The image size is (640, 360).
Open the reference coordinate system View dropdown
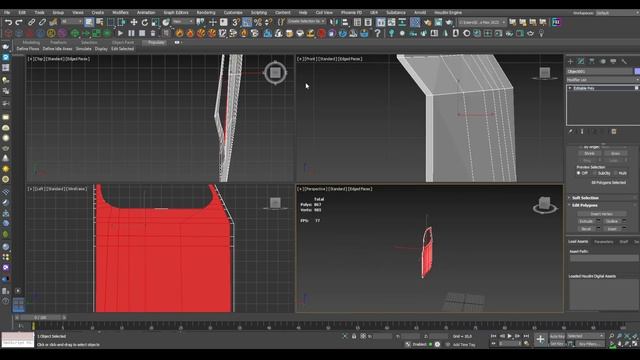(x=182, y=21)
